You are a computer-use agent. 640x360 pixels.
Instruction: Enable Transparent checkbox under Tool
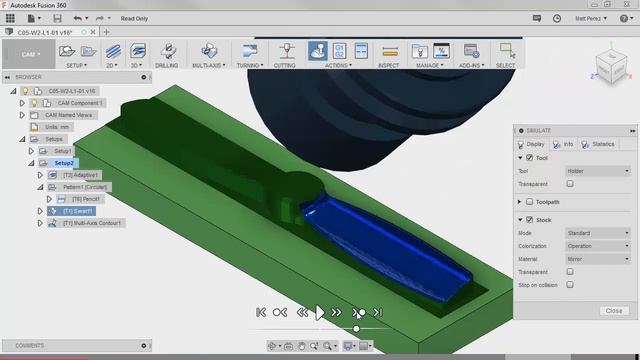570,184
